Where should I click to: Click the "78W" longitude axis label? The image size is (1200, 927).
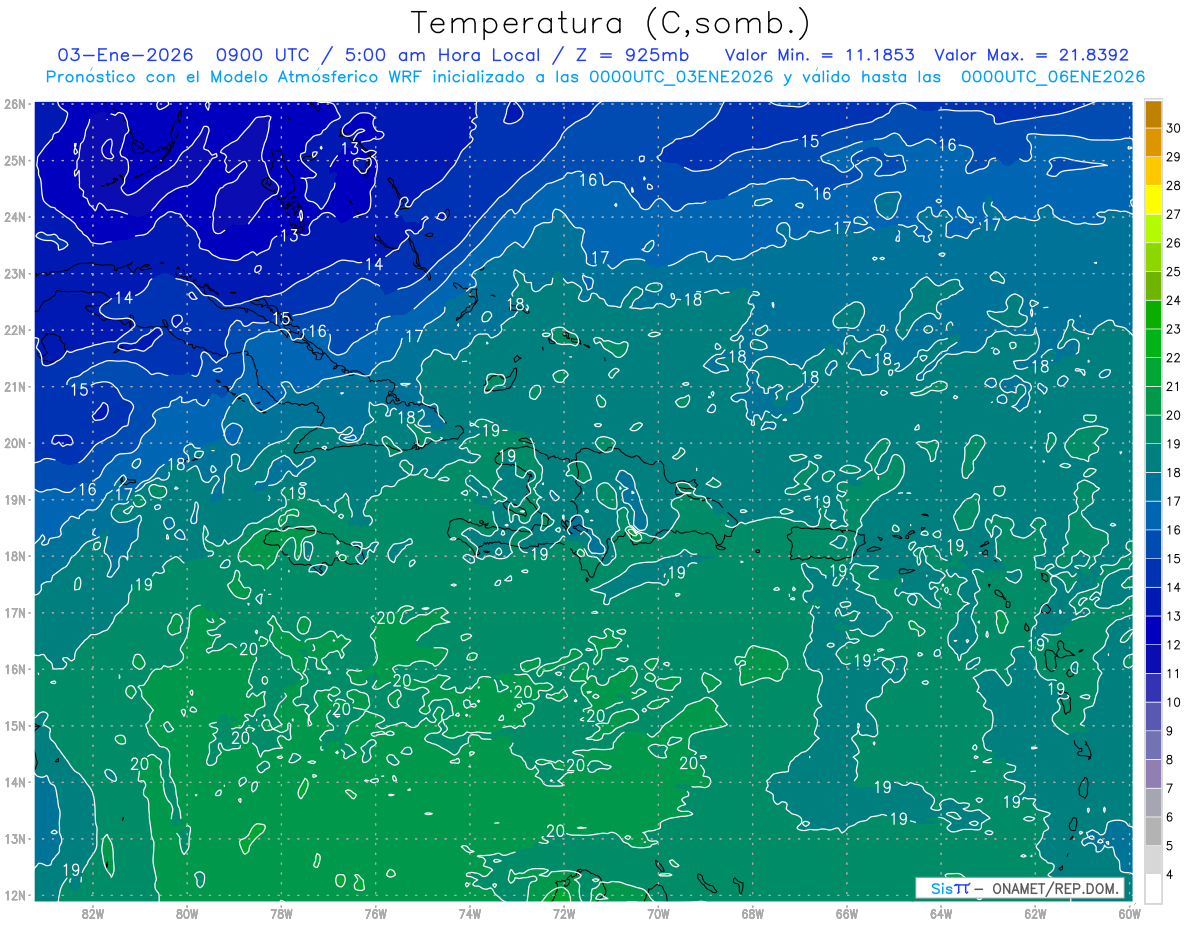pyautogui.click(x=281, y=913)
